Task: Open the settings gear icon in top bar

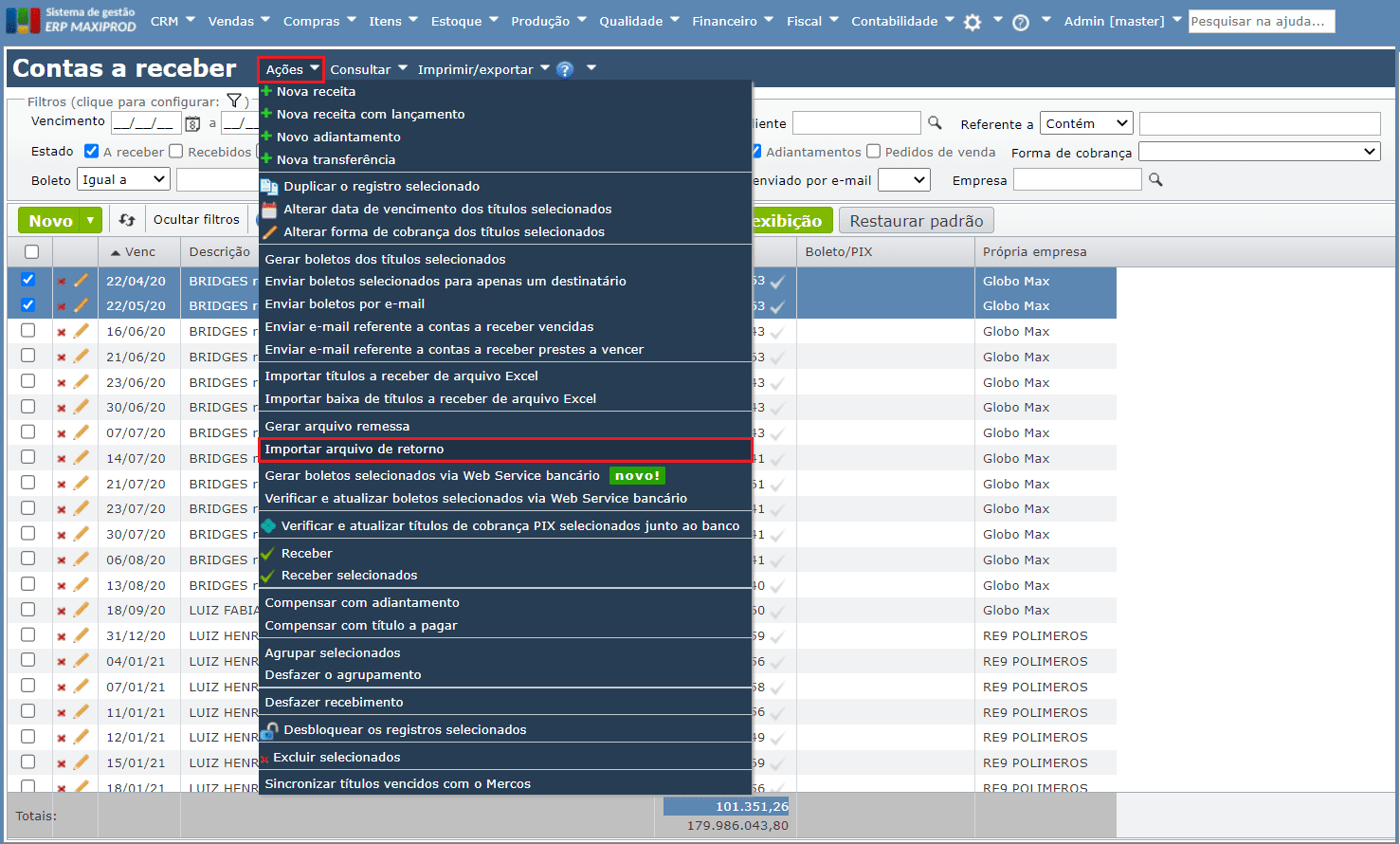Action: click(x=973, y=22)
